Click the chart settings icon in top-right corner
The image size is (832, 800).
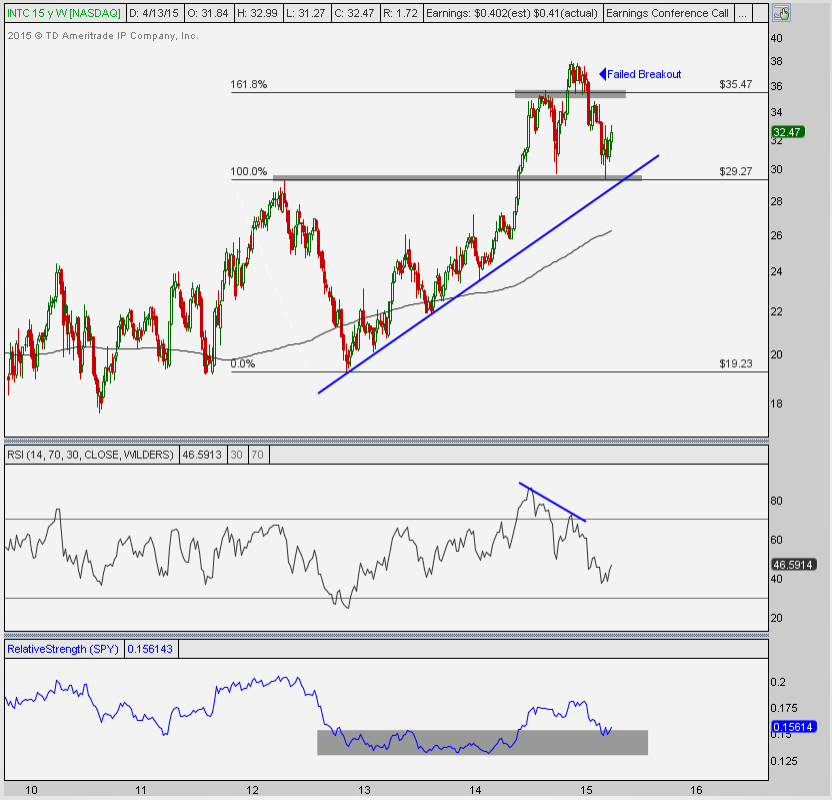781,14
